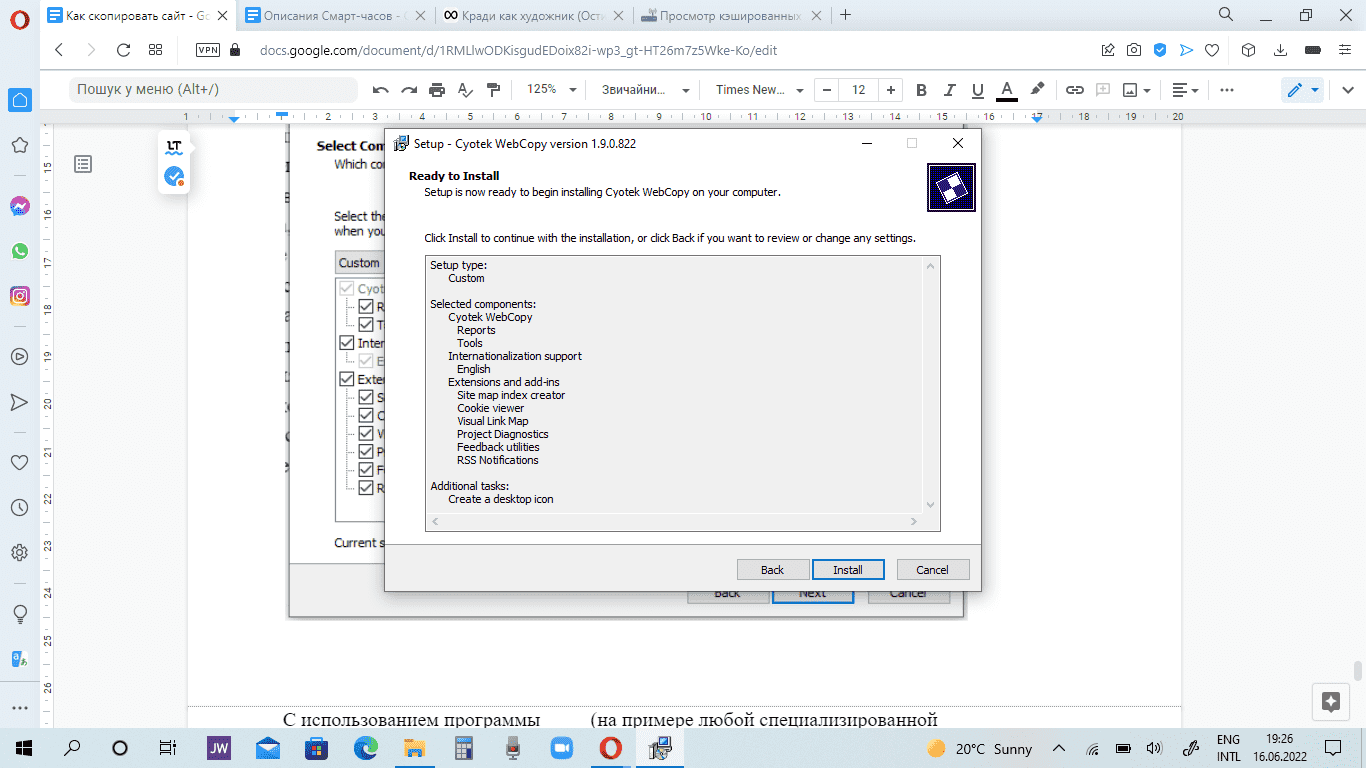This screenshot has width=1366, height=768.
Task: Toggle italic formatting
Action: click(950, 90)
